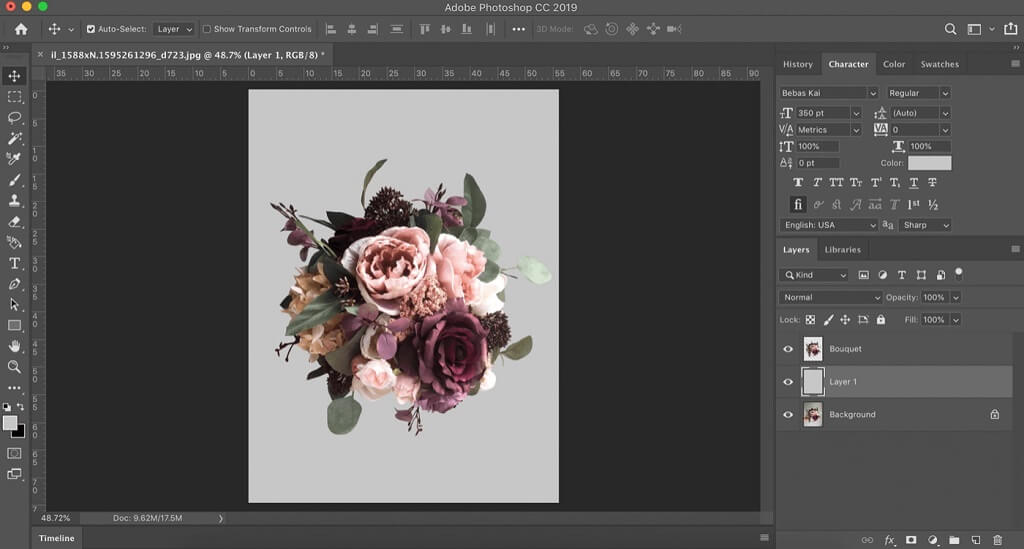The height and width of the screenshot is (549, 1024).
Task: Create a new layer group folder
Action: tap(954, 540)
